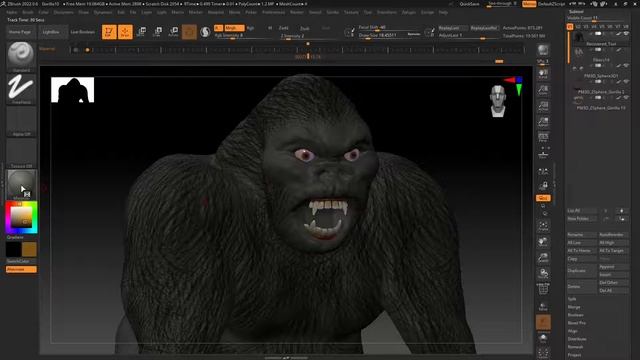Expand the Bevel Pro section
The height and width of the screenshot is (360, 640).
pos(577,323)
